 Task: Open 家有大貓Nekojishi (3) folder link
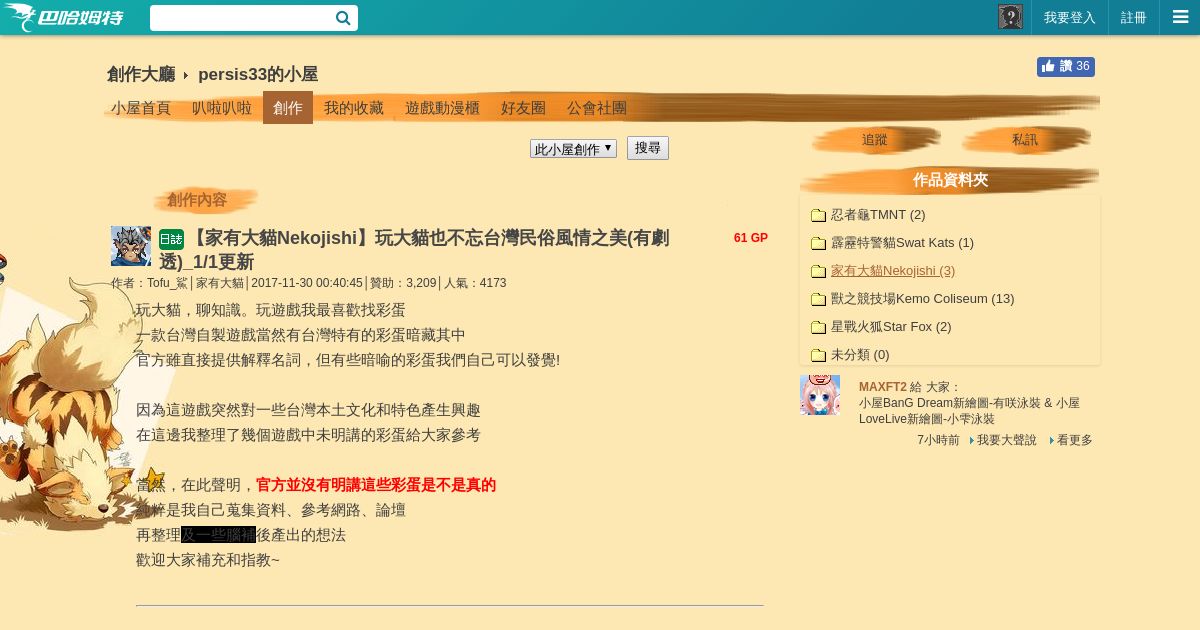click(893, 271)
